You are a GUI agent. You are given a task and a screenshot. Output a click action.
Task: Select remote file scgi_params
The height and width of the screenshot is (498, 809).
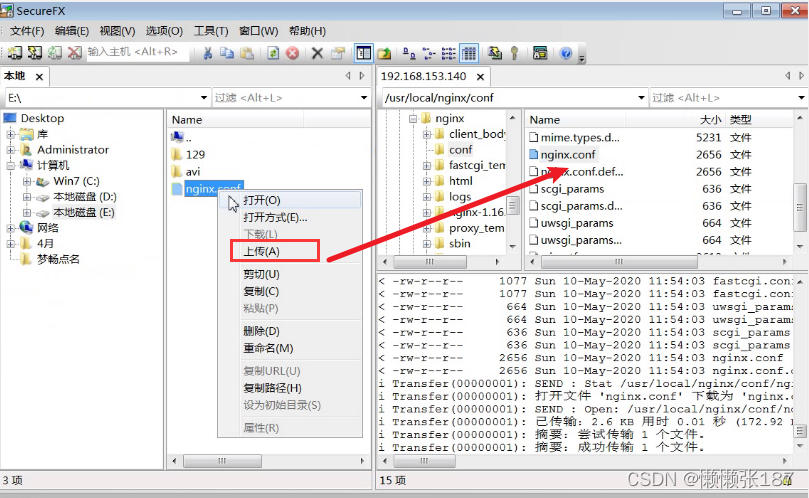pos(572,189)
